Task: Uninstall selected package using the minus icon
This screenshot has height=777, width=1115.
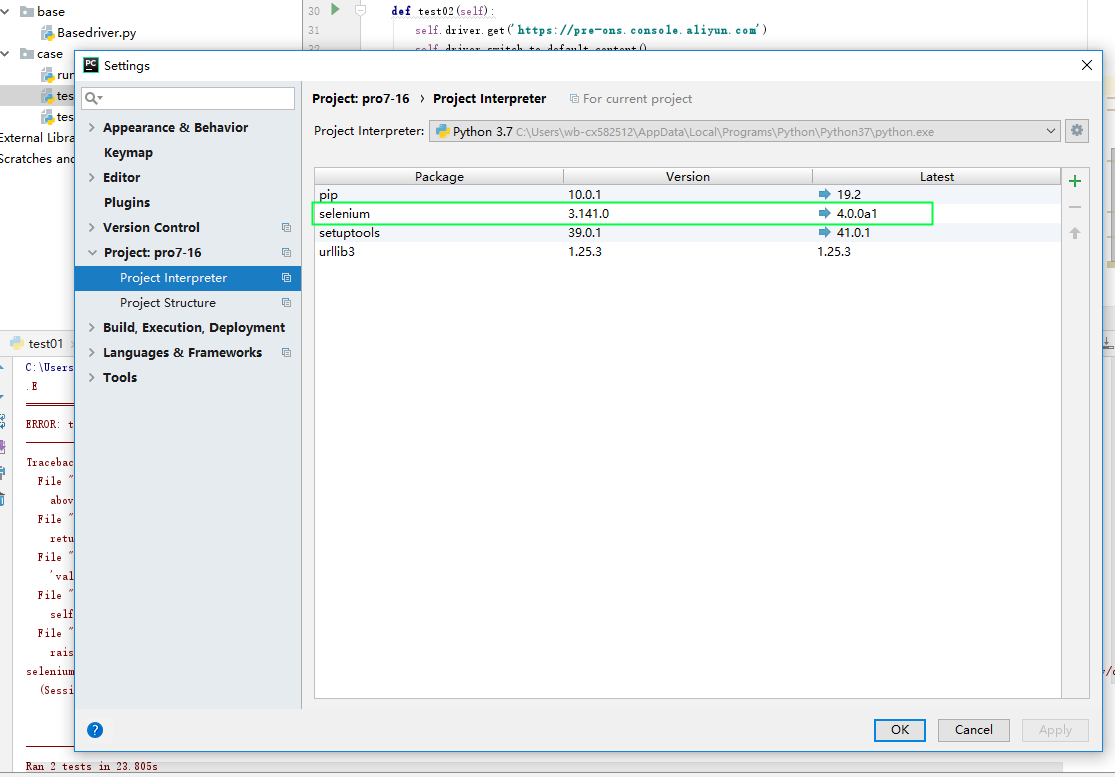Action: tap(1075, 207)
